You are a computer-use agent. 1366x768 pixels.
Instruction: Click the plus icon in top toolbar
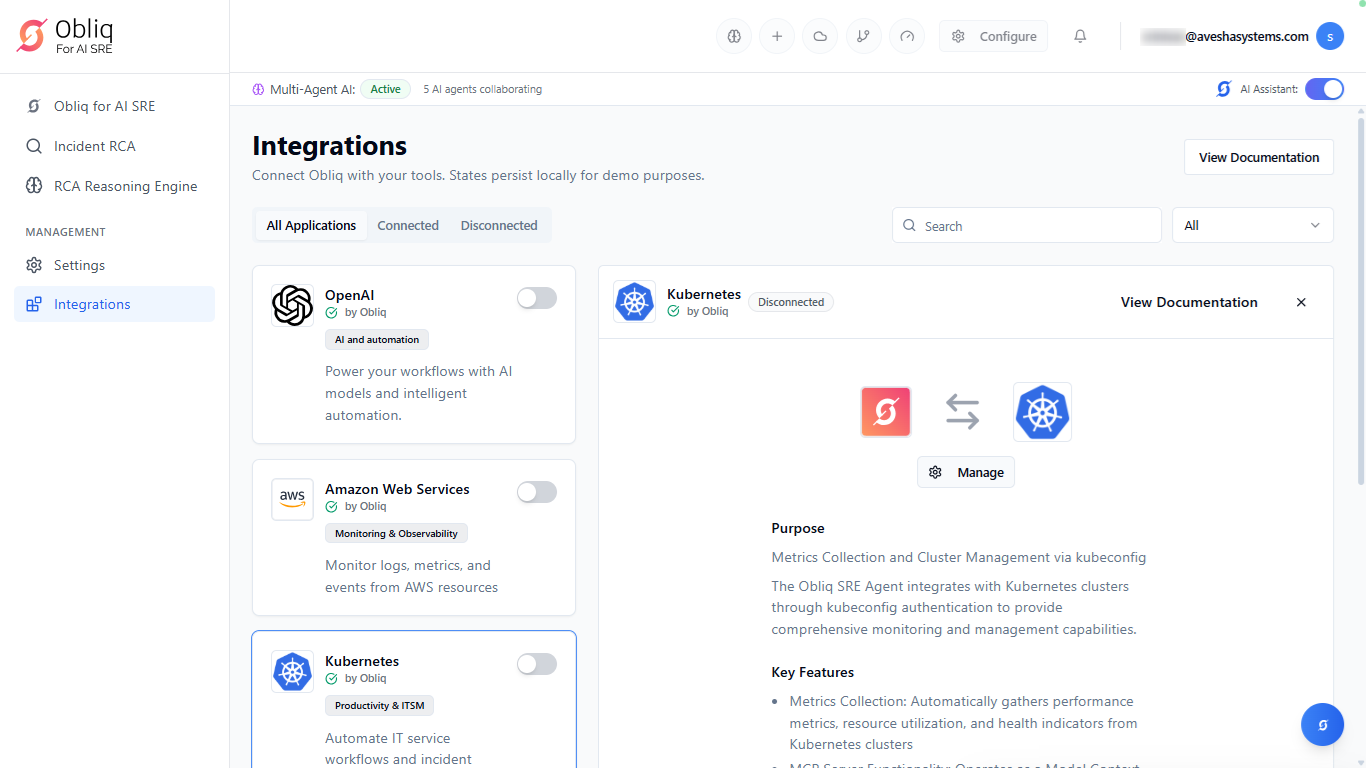[777, 37]
